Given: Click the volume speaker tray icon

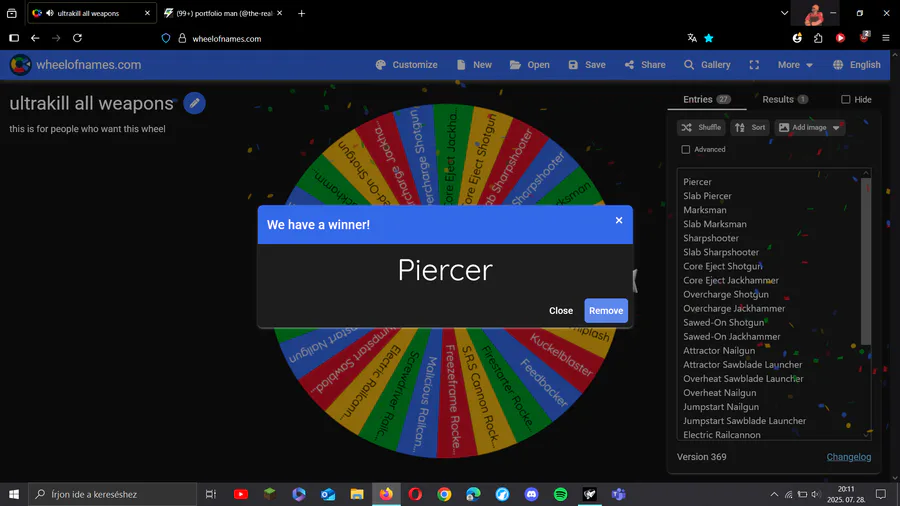Looking at the screenshot, I should [816, 494].
